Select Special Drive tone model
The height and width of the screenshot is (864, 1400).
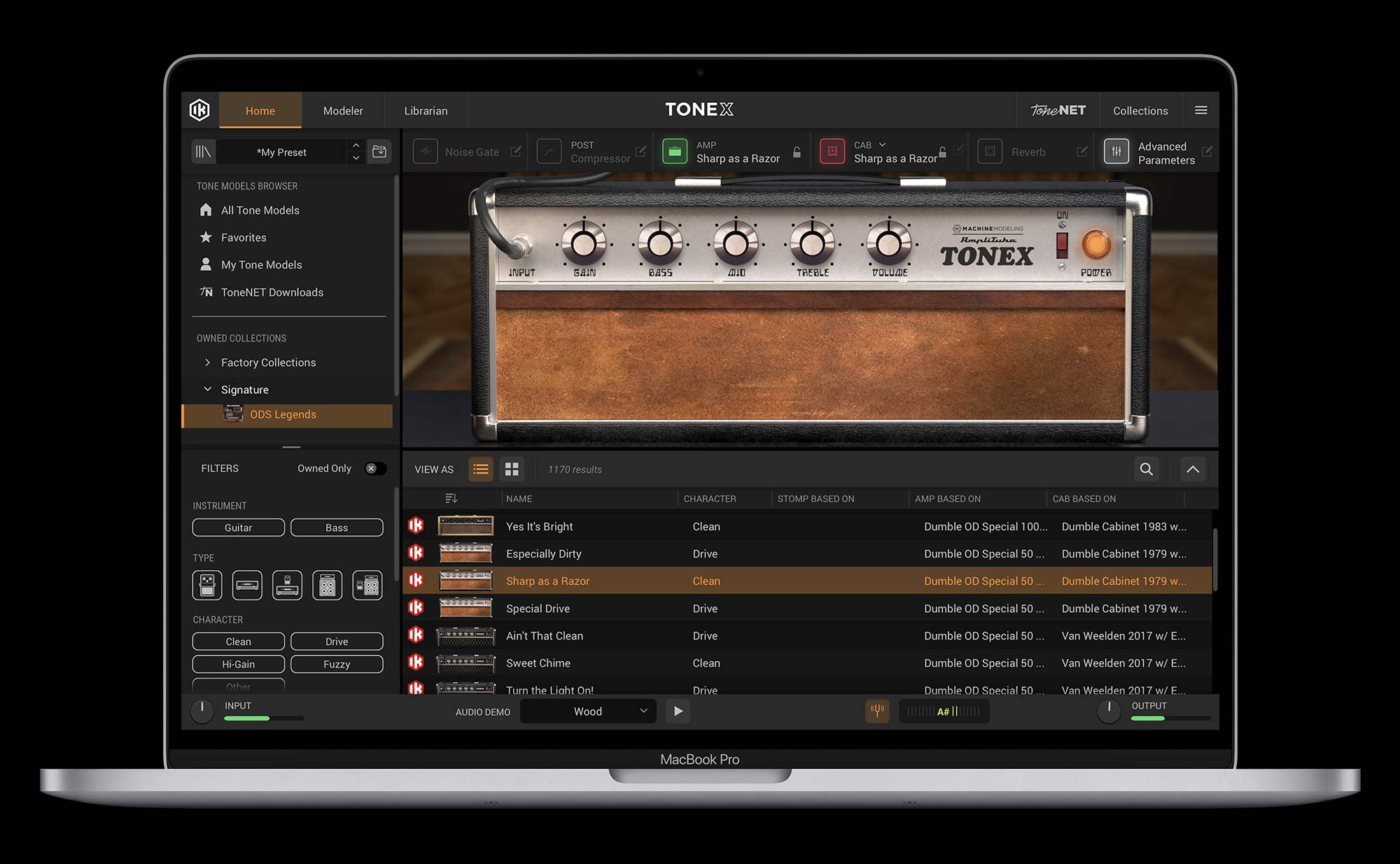[x=807, y=608]
